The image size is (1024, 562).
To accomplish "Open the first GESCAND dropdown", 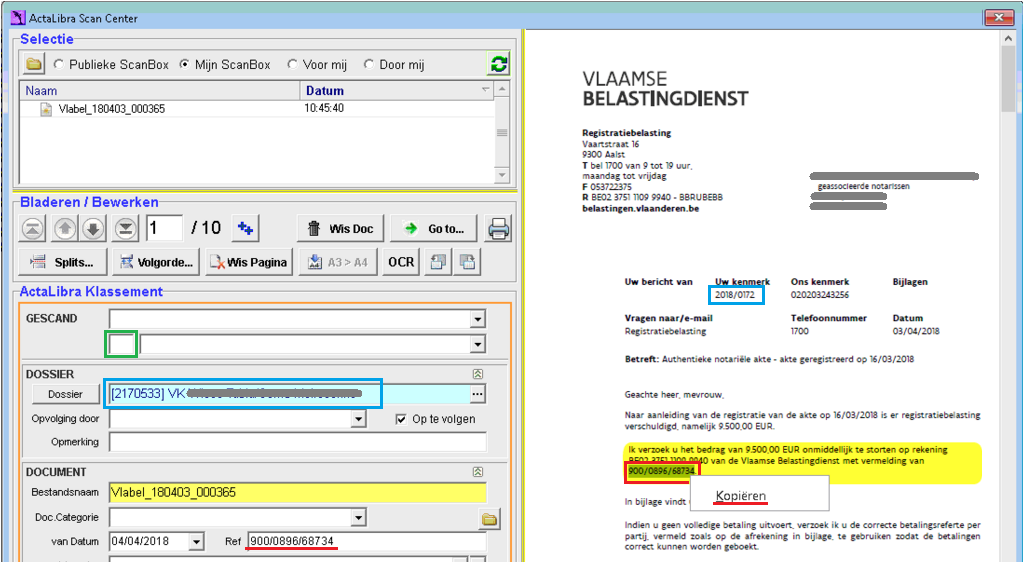I will coord(478,319).
